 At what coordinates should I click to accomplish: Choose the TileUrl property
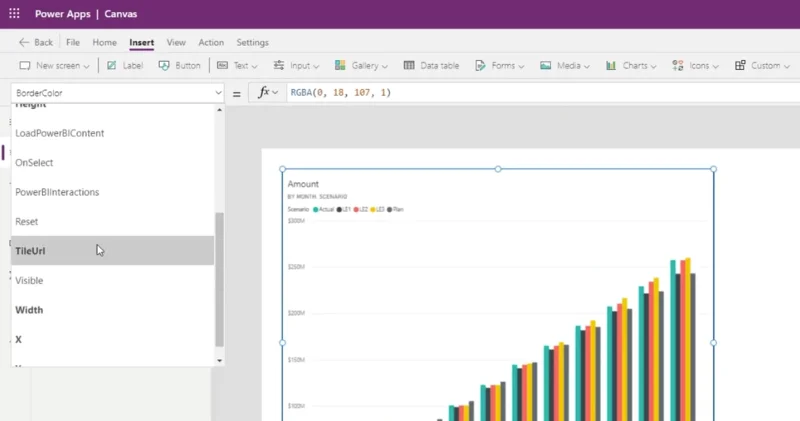coord(112,251)
